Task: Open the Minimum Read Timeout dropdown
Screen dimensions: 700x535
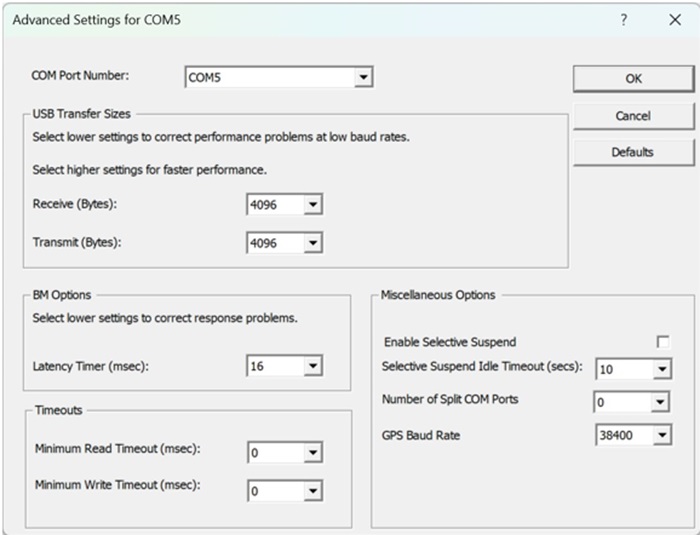Action: tap(313, 453)
